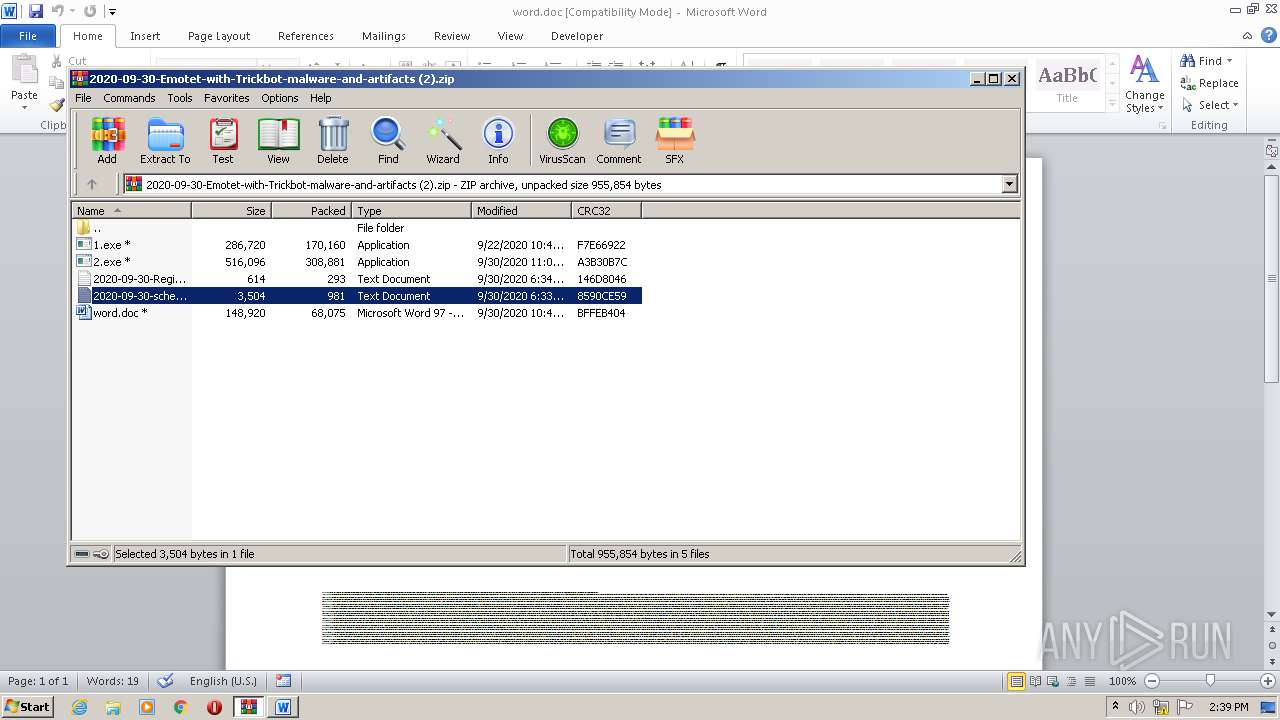The height and width of the screenshot is (720, 1280).
Task: Sort by the Name column header
Action: coord(131,211)
